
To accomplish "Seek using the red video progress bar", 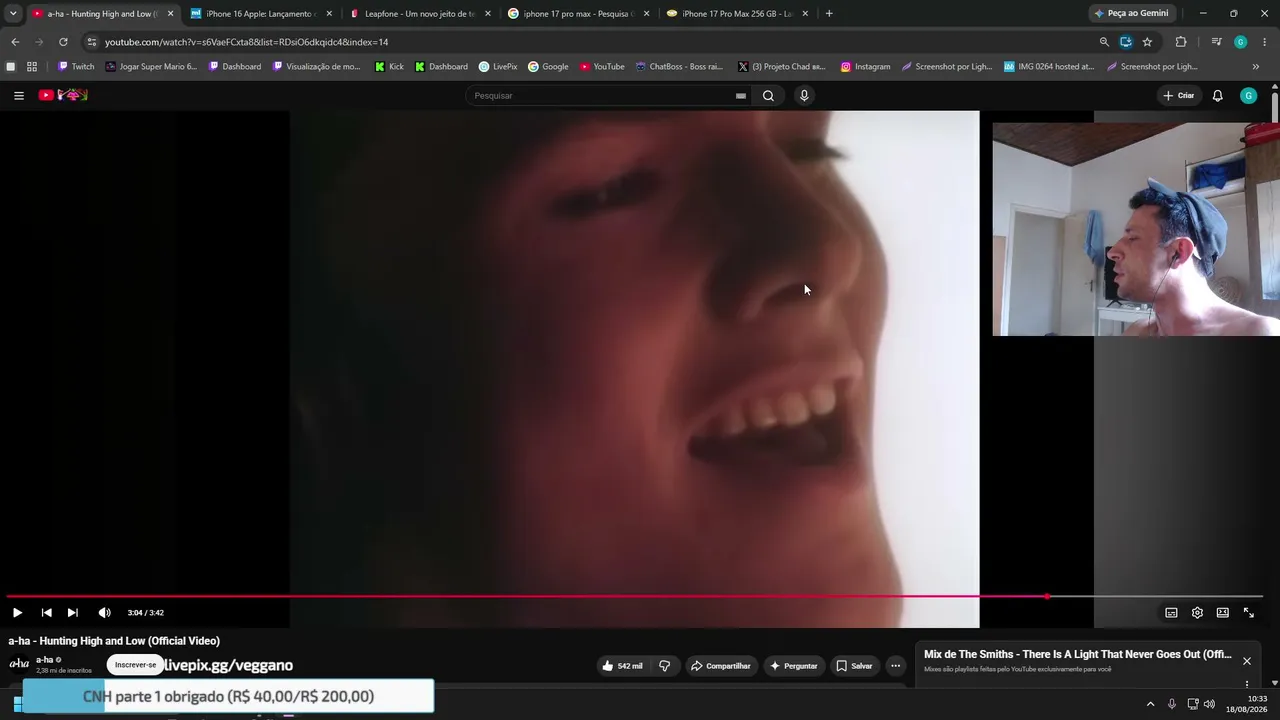I will pos(636,597).
